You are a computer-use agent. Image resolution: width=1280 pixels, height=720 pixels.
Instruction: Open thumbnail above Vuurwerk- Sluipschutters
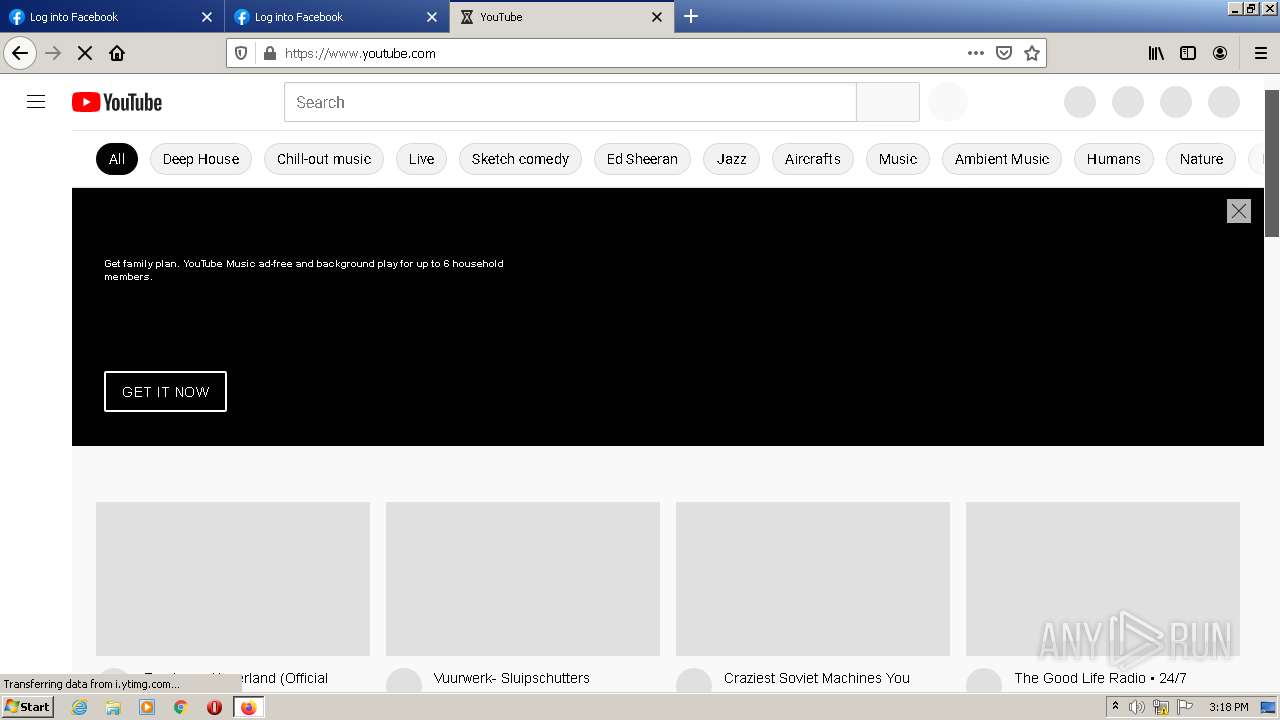[x=523, y=579]
